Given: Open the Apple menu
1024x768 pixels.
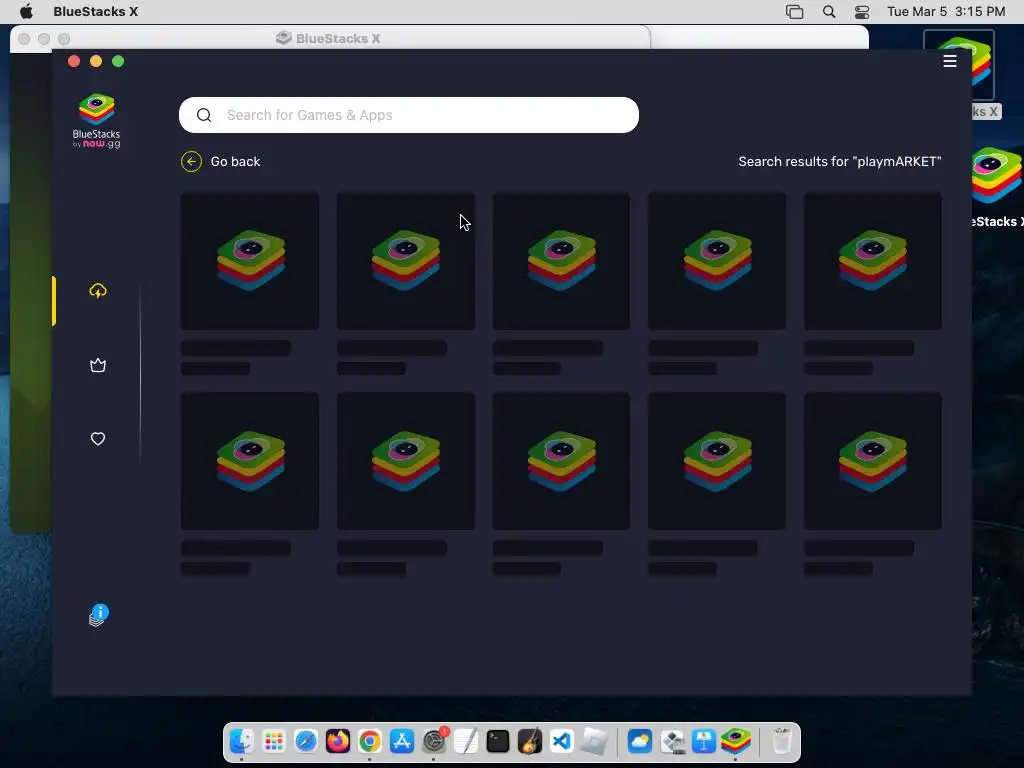Looking at the screenshot, I should (26, 12).
